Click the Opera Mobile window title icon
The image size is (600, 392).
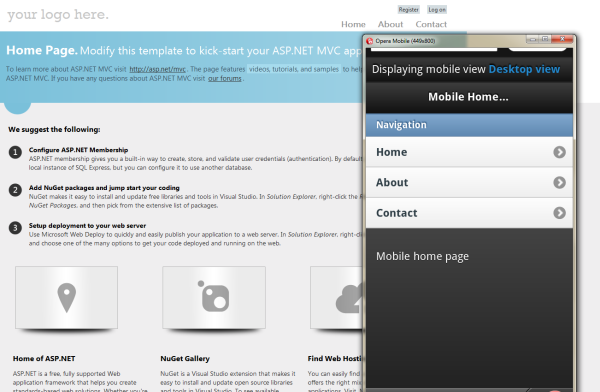(370, 41)
